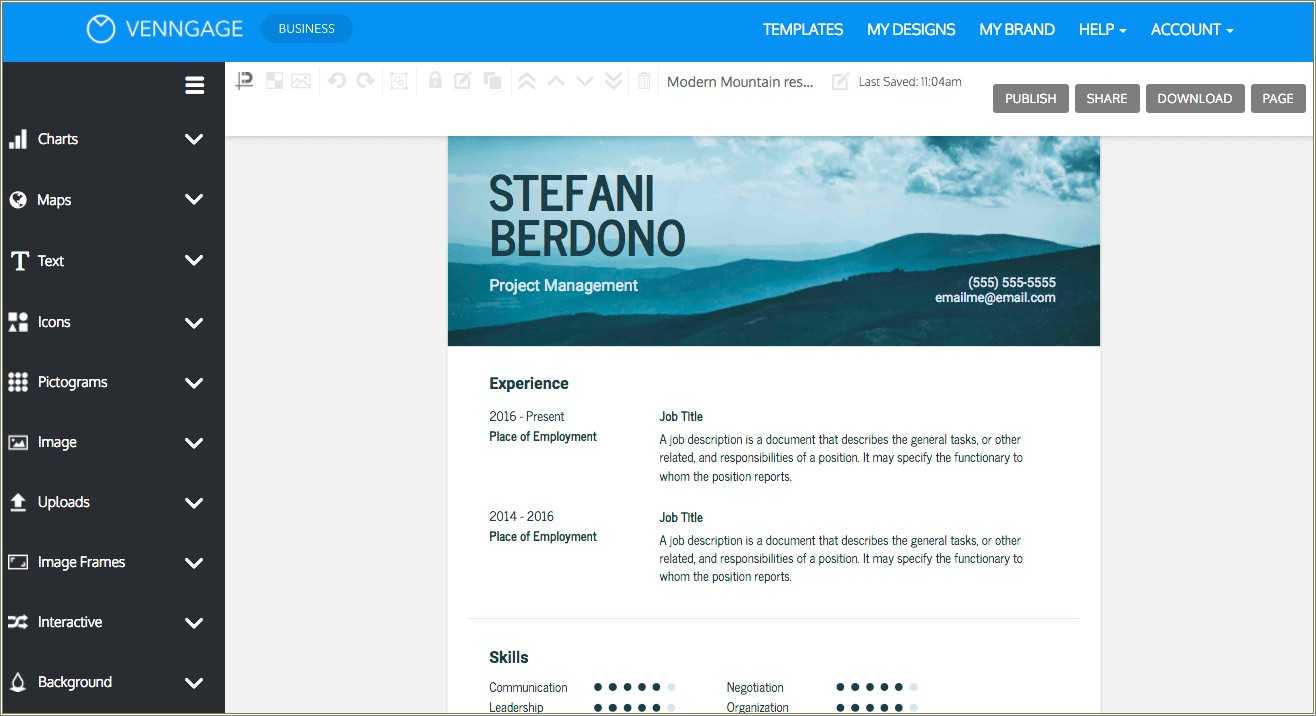The image size is (1316, 716).
Task: Go to MY DESIGNS
Action: [x=911, y=30]
